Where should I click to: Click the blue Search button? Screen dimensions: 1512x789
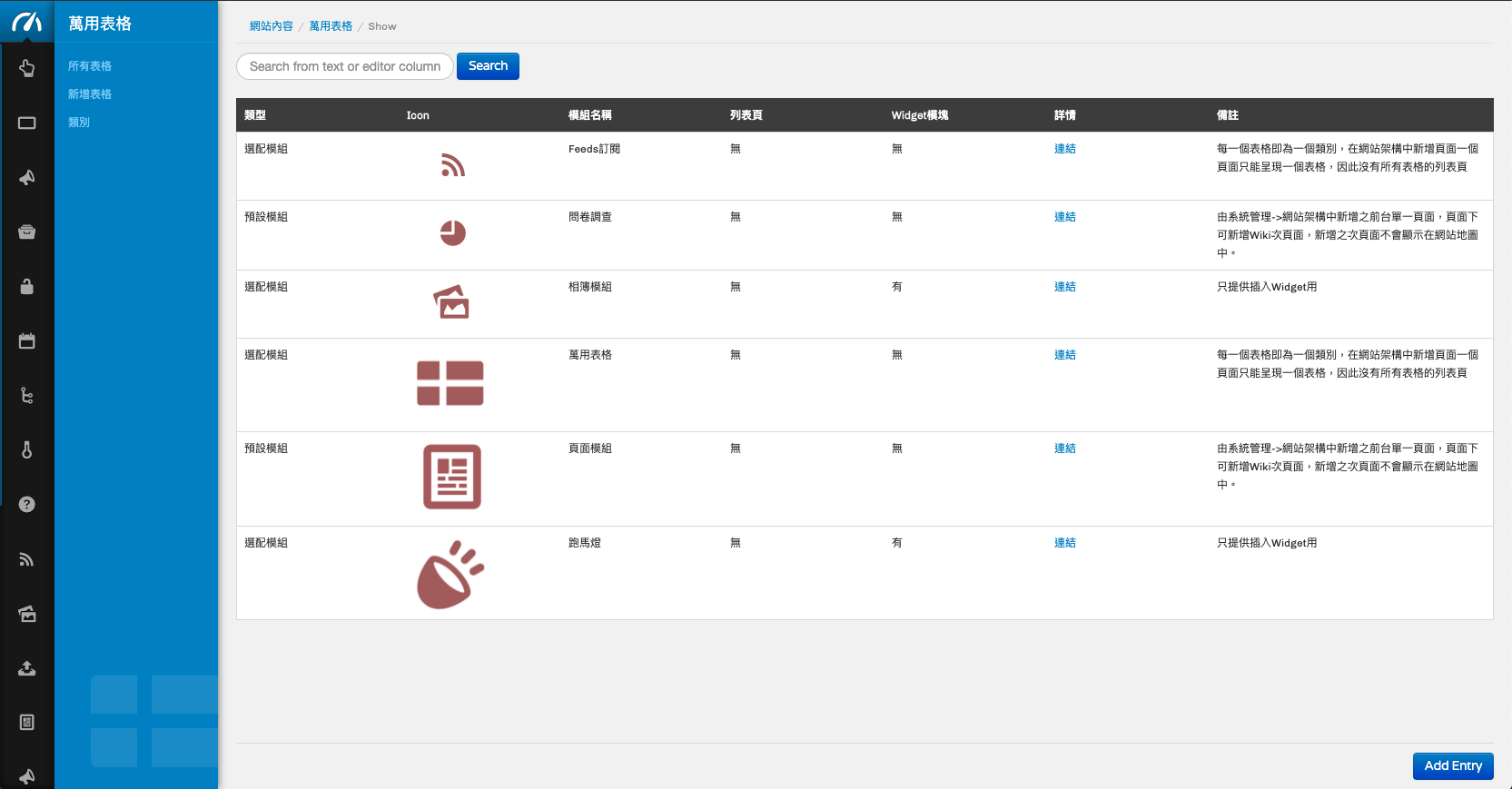(x=488, y=66)
